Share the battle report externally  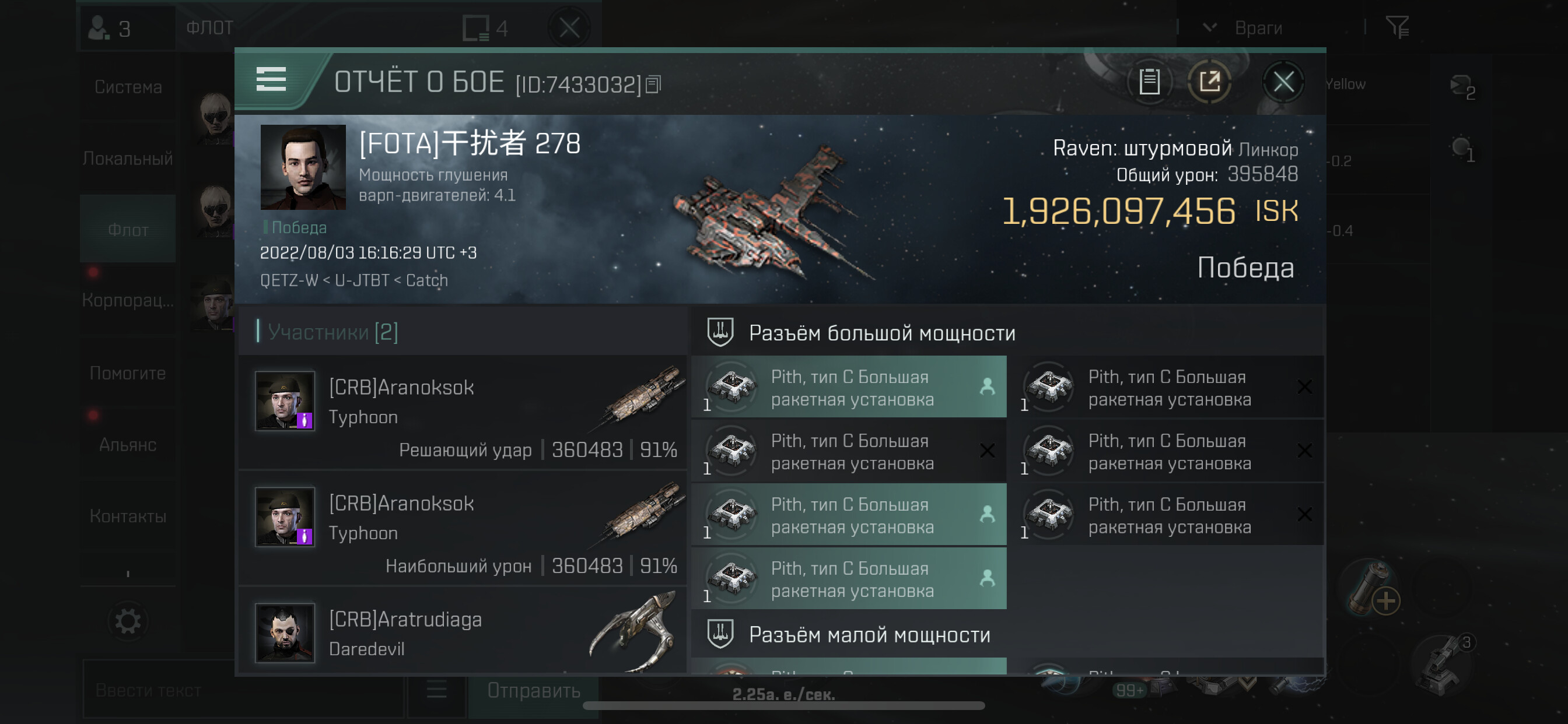click(1209, 82)
